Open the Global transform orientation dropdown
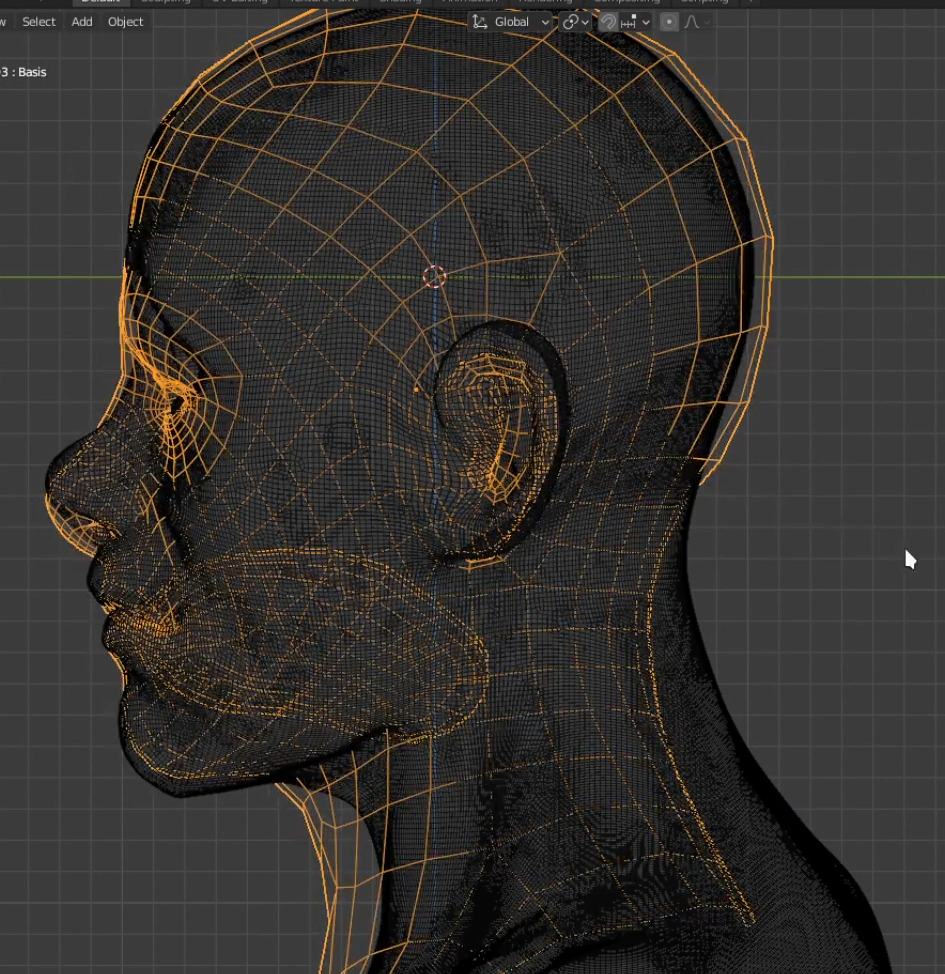The image size is (945, 974). [511, 22]
